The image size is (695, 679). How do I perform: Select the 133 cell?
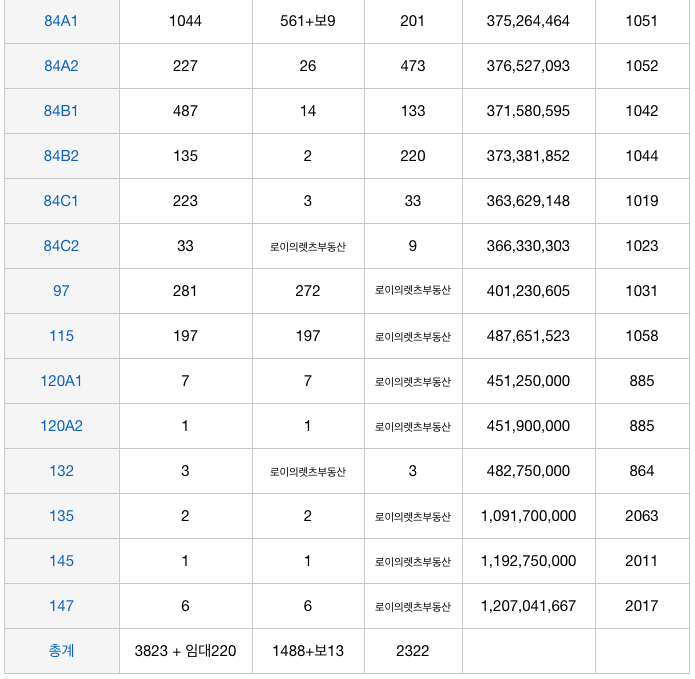click(413, 111)
